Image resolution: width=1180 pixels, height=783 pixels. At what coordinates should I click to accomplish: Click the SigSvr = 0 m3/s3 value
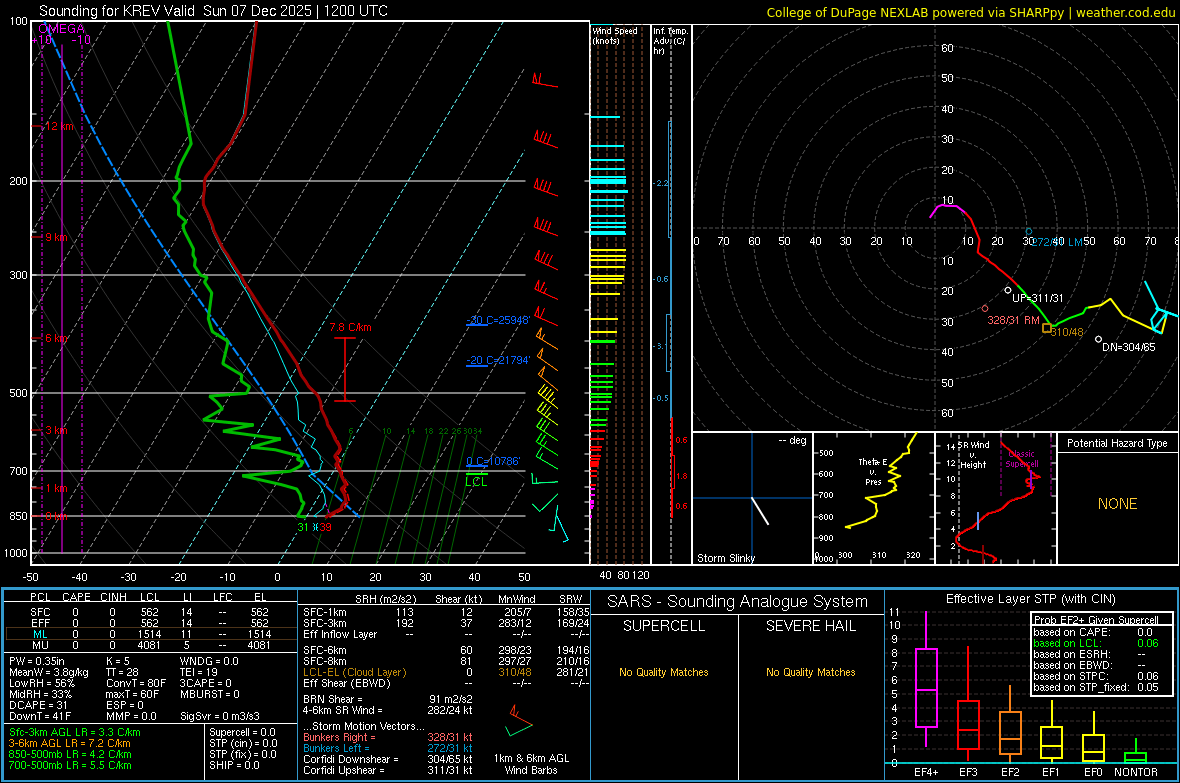(x=220, y=716)
